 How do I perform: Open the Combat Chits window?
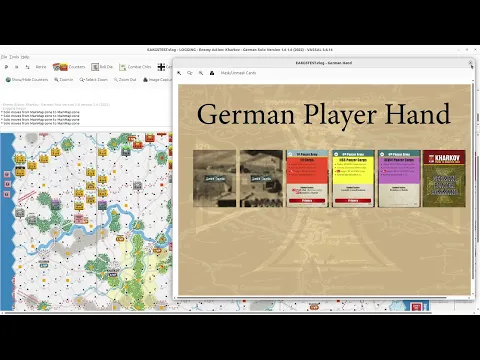[x=135, y=67]
